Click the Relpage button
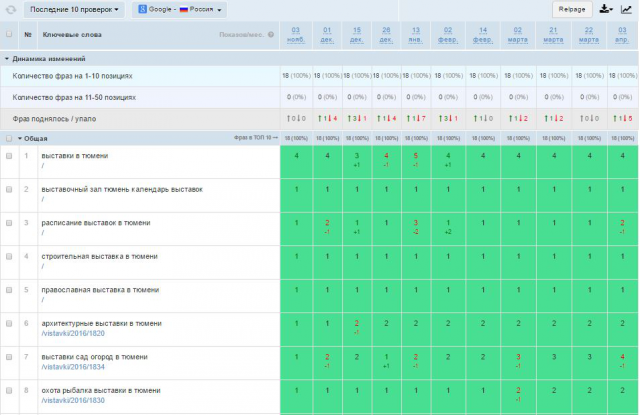This screenshot has width=640, height=415. (572, 9)
